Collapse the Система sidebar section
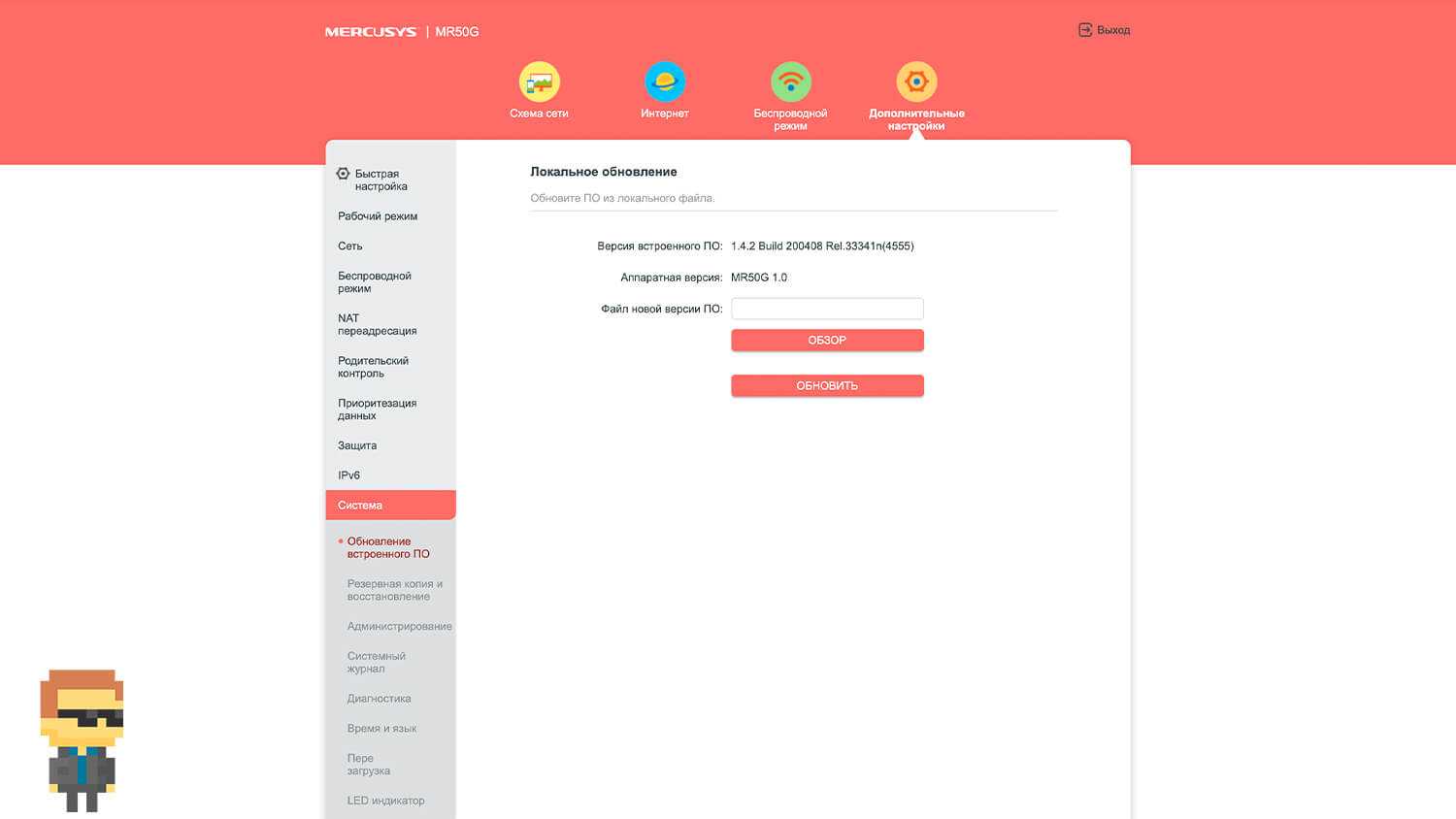1456x819 pixels. (x=390, y=506)
